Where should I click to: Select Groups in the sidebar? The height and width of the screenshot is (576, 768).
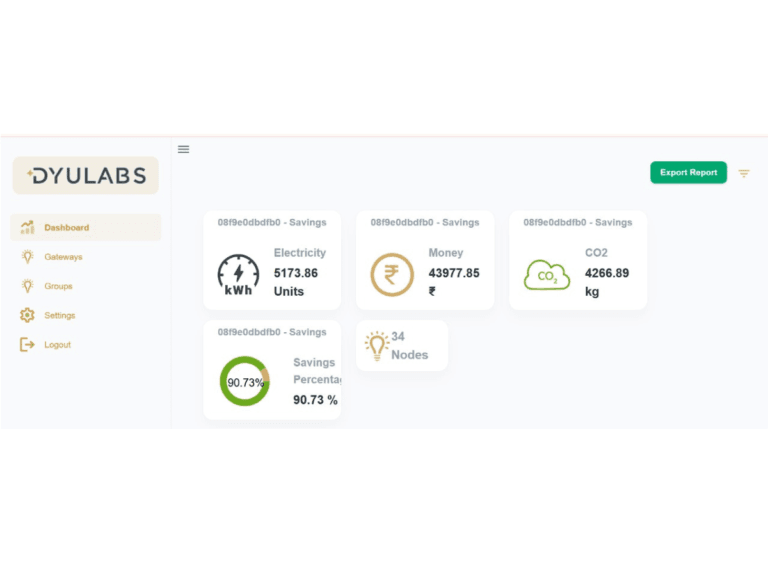pos(58,286)
